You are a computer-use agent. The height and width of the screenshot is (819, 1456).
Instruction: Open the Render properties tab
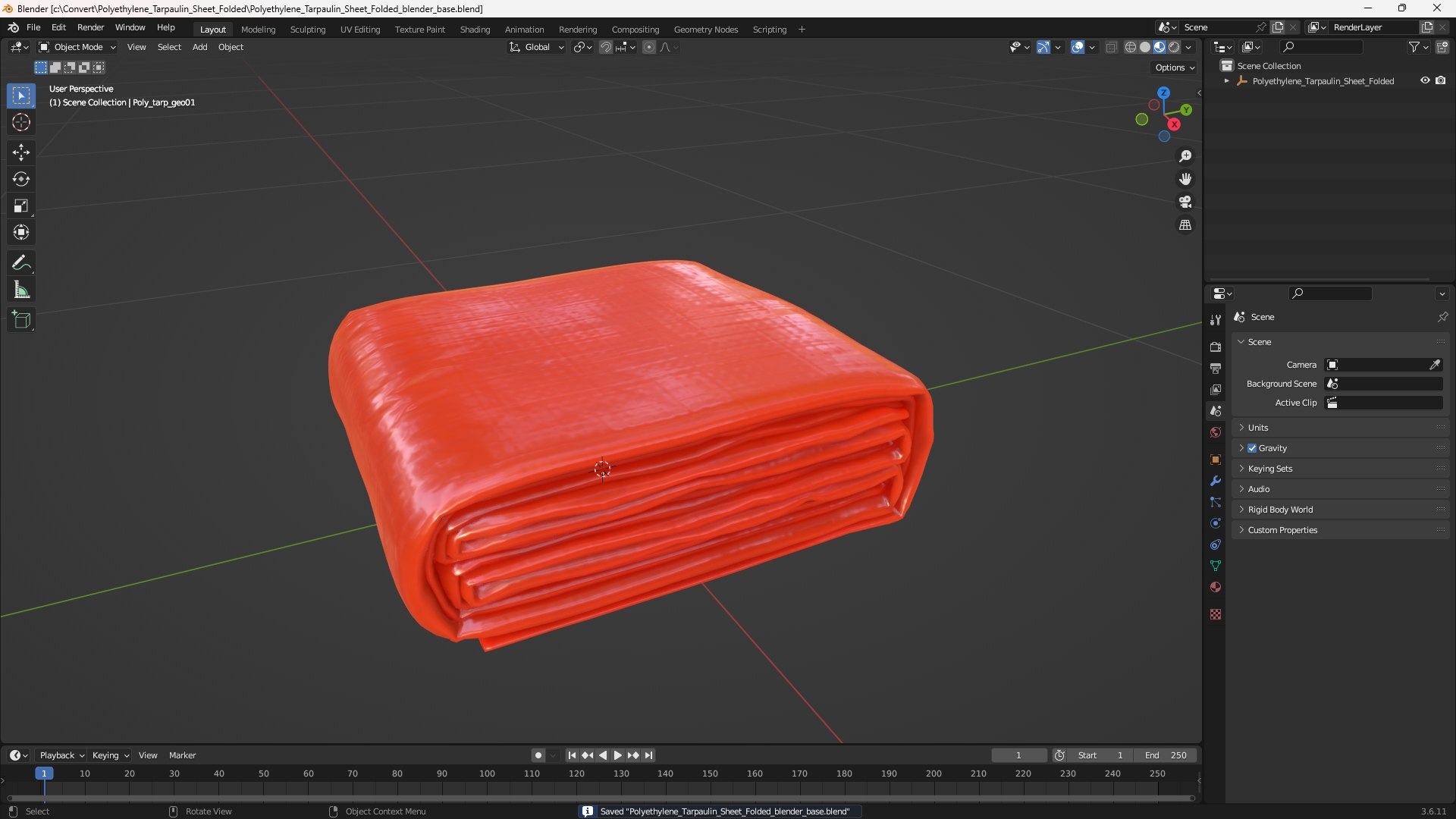click(1216, 347)
